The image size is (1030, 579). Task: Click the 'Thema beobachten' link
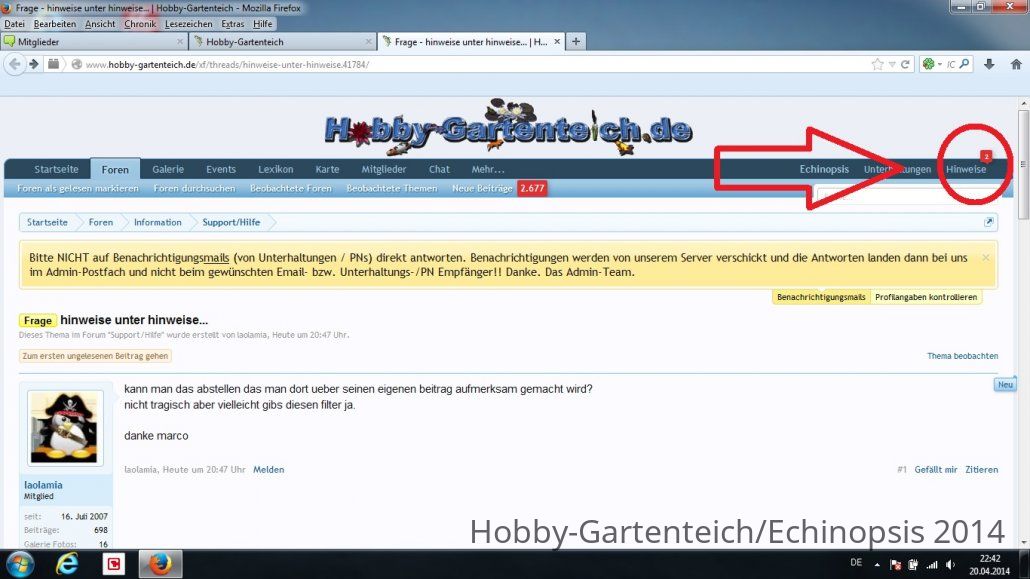pyautogui.click(x=962, y=356)
